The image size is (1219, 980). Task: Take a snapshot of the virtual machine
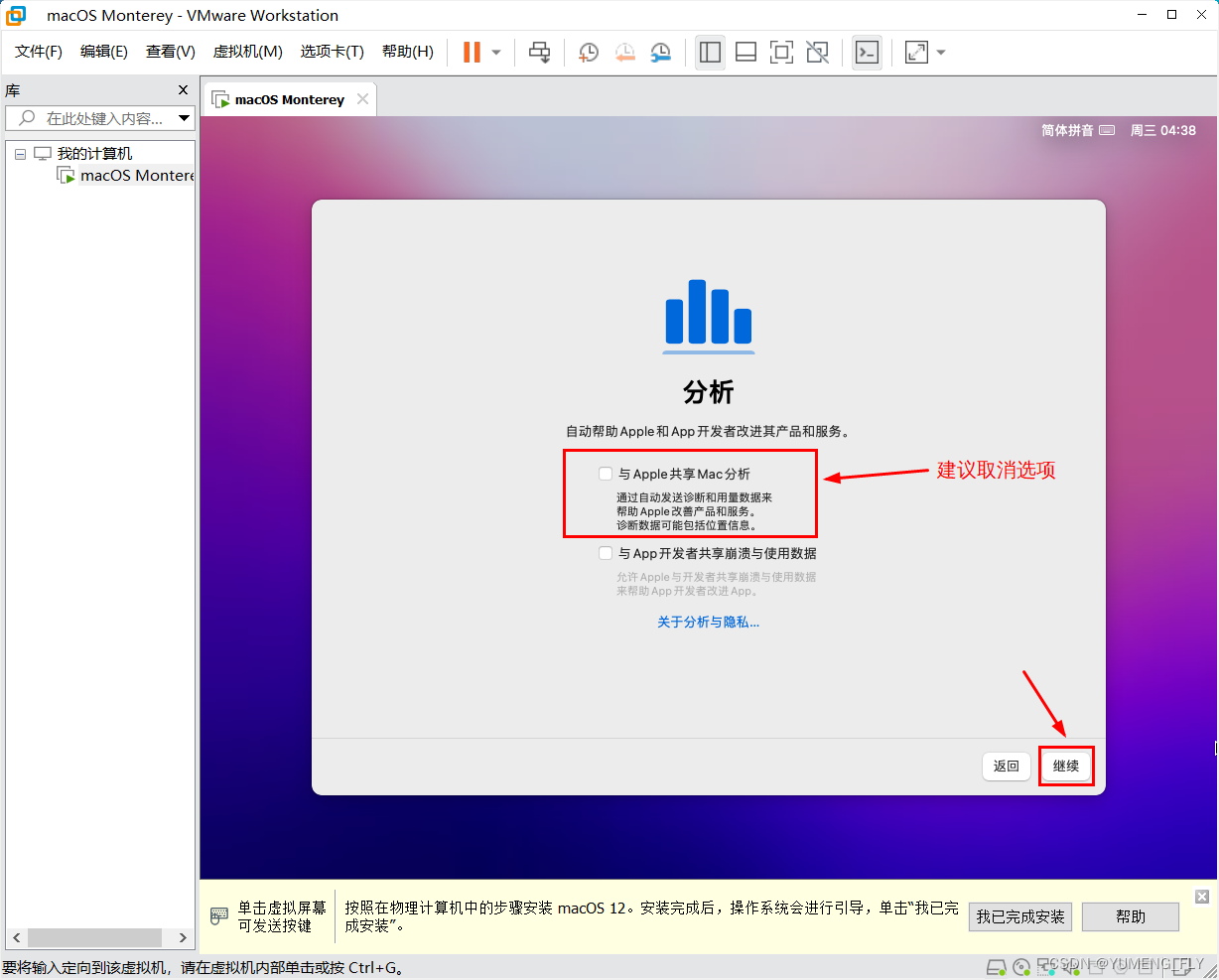pos(589,52)
